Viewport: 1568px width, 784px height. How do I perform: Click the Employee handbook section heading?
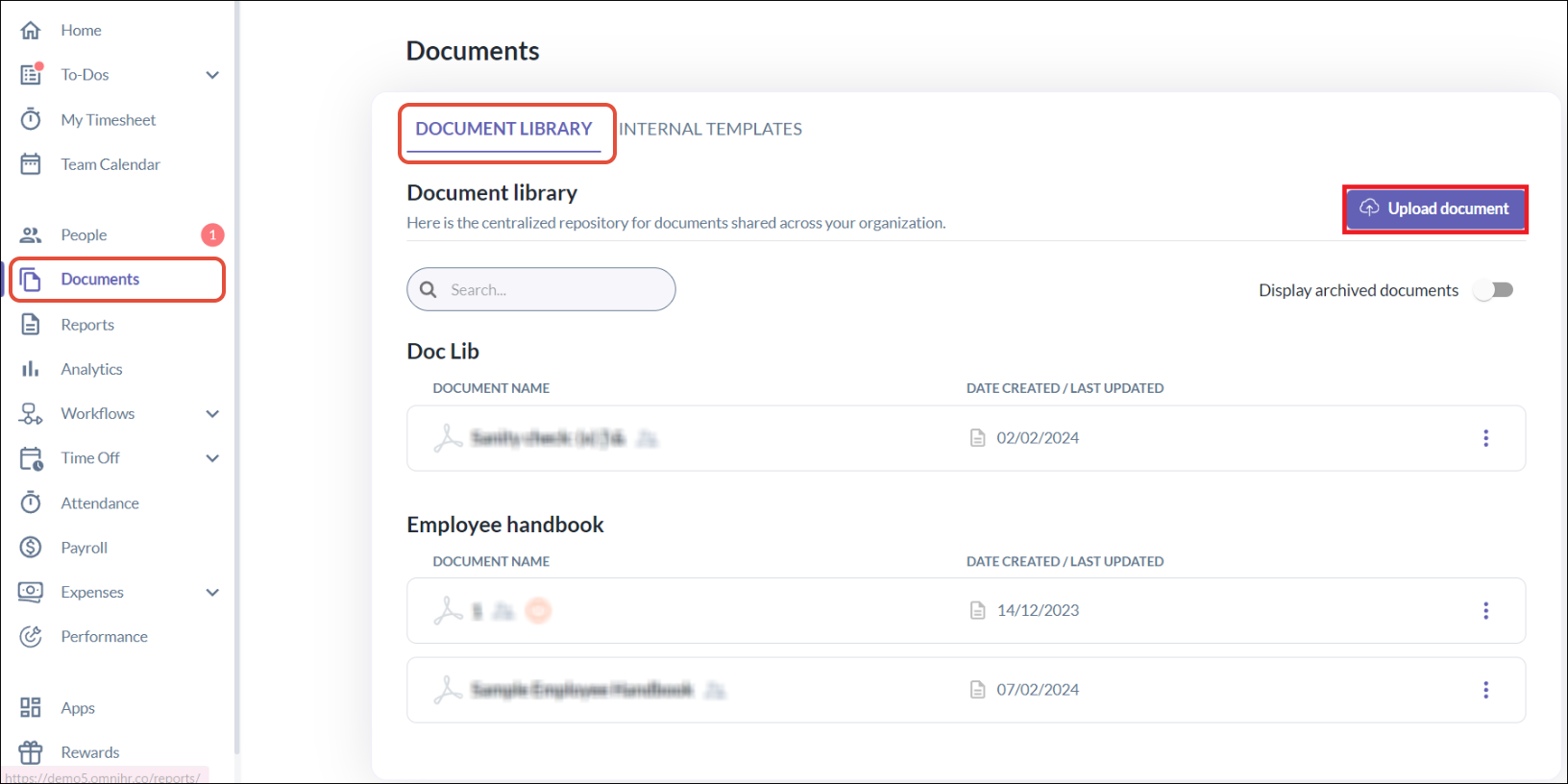tap(505, 525)
